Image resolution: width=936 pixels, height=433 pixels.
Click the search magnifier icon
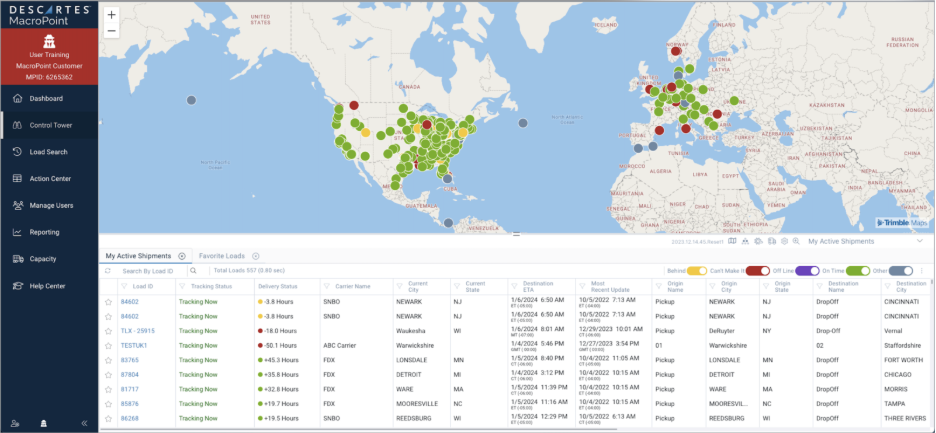coord(193,271)
